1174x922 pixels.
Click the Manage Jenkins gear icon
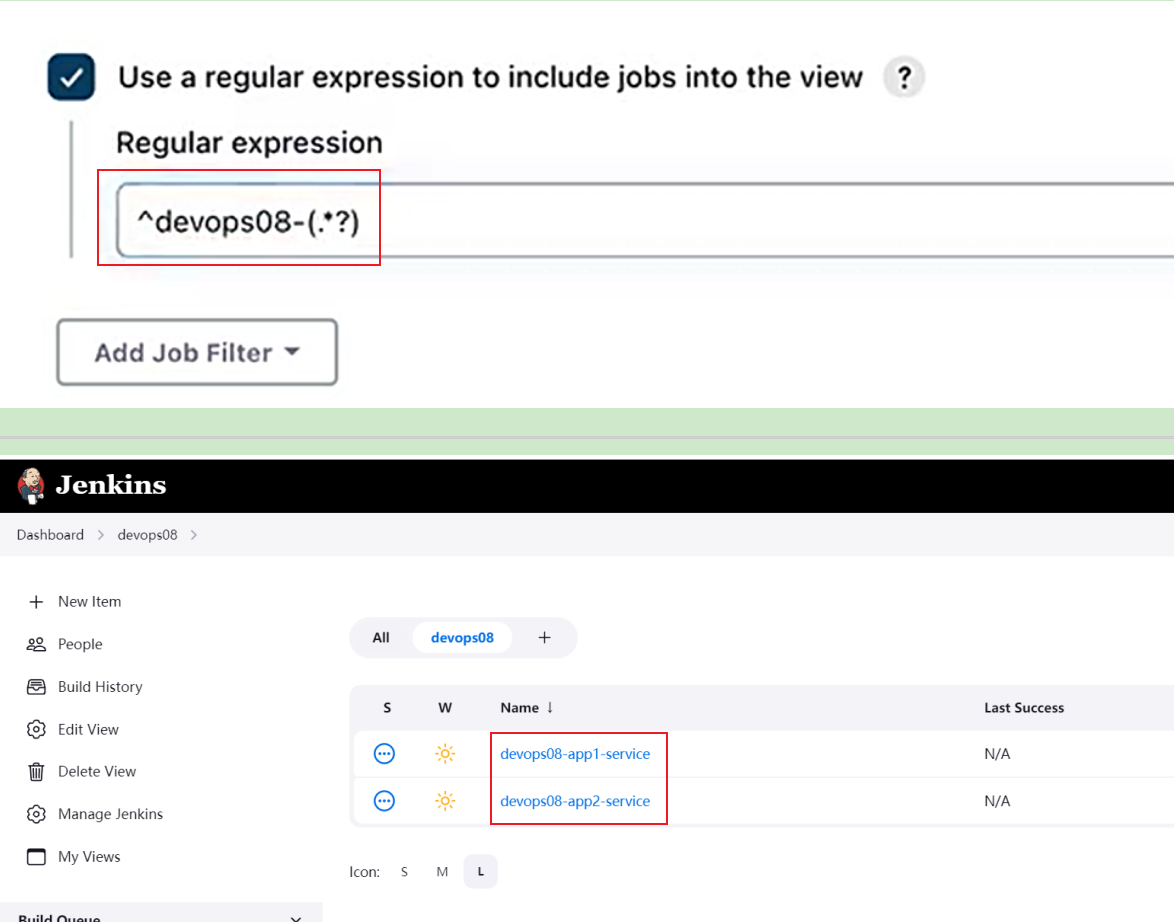coord(36,814)
